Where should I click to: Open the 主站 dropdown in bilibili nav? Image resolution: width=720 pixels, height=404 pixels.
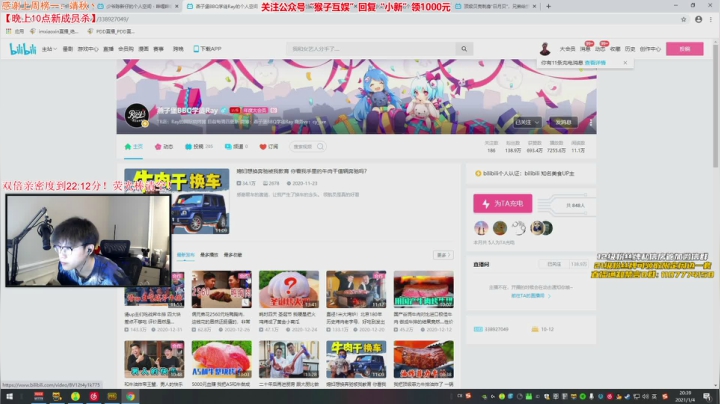click(49, 49)
